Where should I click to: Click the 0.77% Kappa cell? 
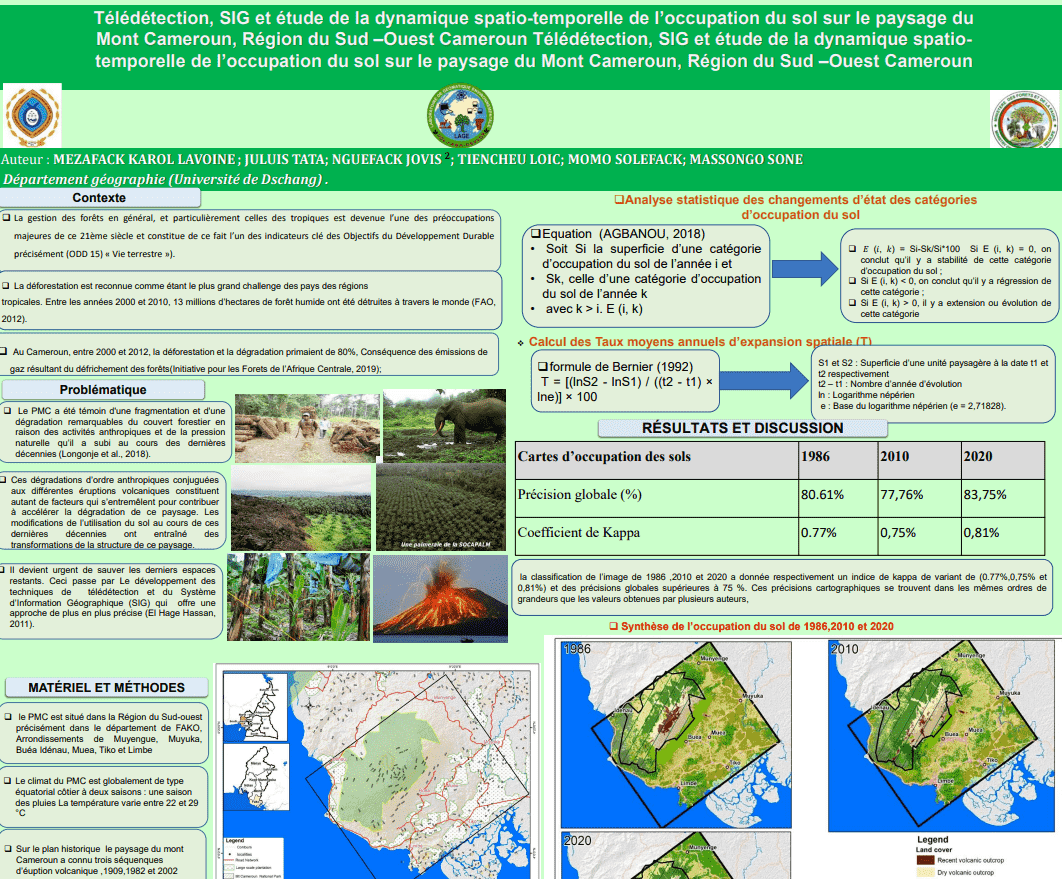tap(838, 536)
